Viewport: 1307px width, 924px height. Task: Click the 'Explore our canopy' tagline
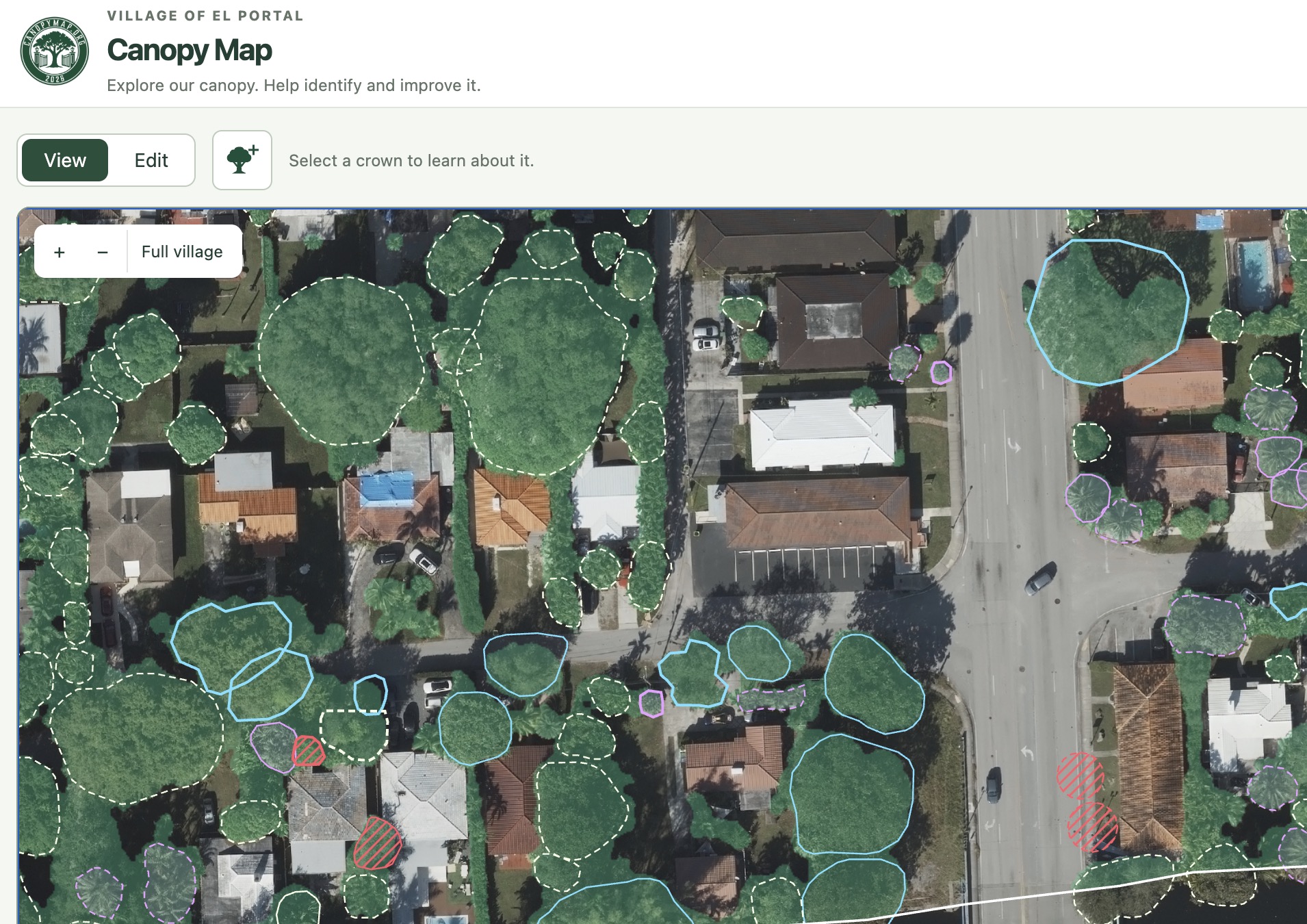tap(294, 86)
